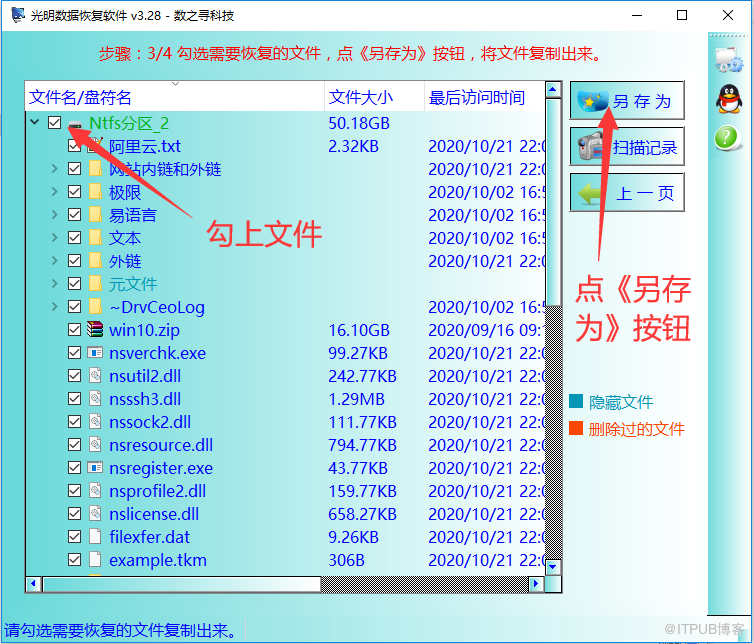Uncheck the Ntfs分区_2 checkbox
754x644 pixels.
54,123
